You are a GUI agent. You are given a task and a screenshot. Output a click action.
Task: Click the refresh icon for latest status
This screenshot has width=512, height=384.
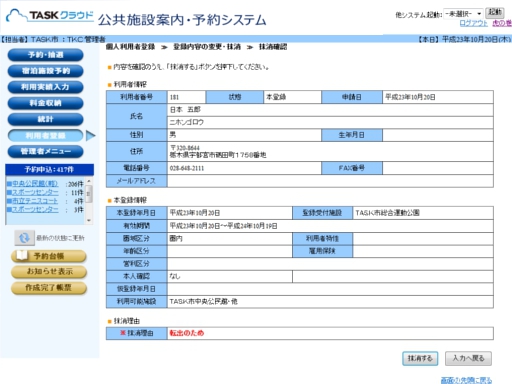coord(24,238)
